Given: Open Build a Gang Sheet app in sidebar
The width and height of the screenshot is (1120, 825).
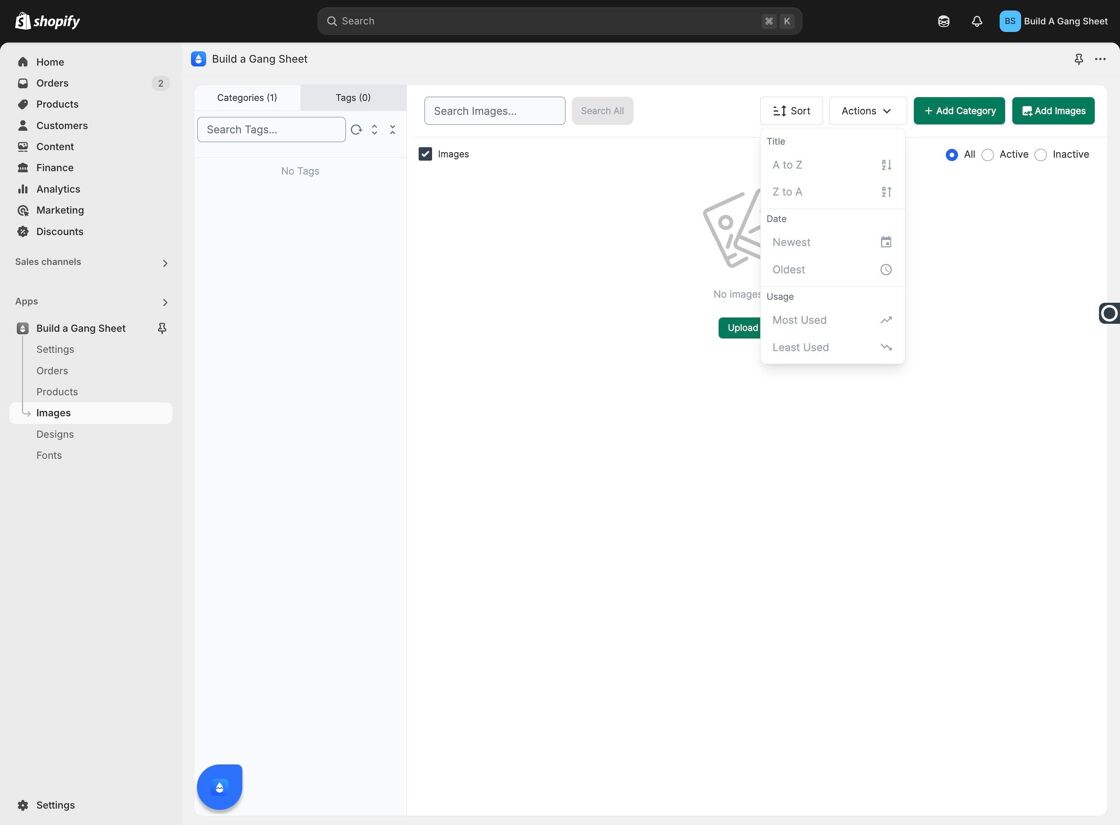Looking at the screenshot, I should click(81, 329).
